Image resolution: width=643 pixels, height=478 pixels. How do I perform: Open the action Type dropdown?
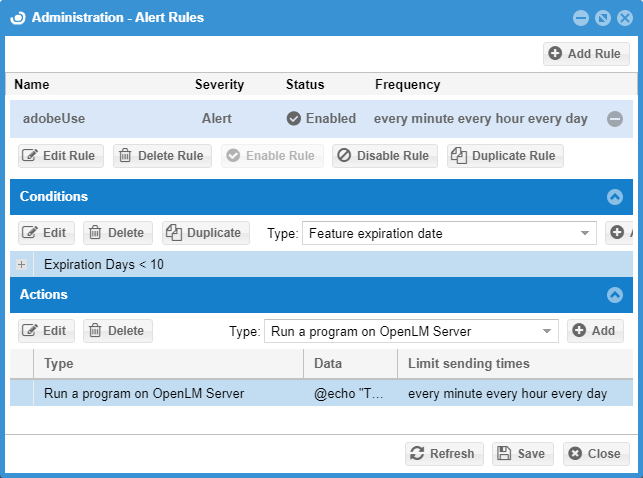(x=410, y=332)
